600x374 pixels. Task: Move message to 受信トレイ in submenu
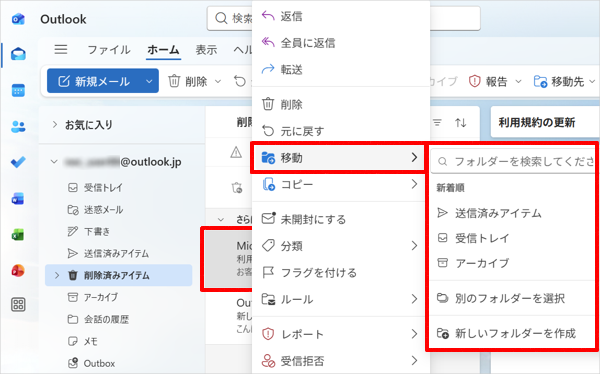[x=513, y=238]
